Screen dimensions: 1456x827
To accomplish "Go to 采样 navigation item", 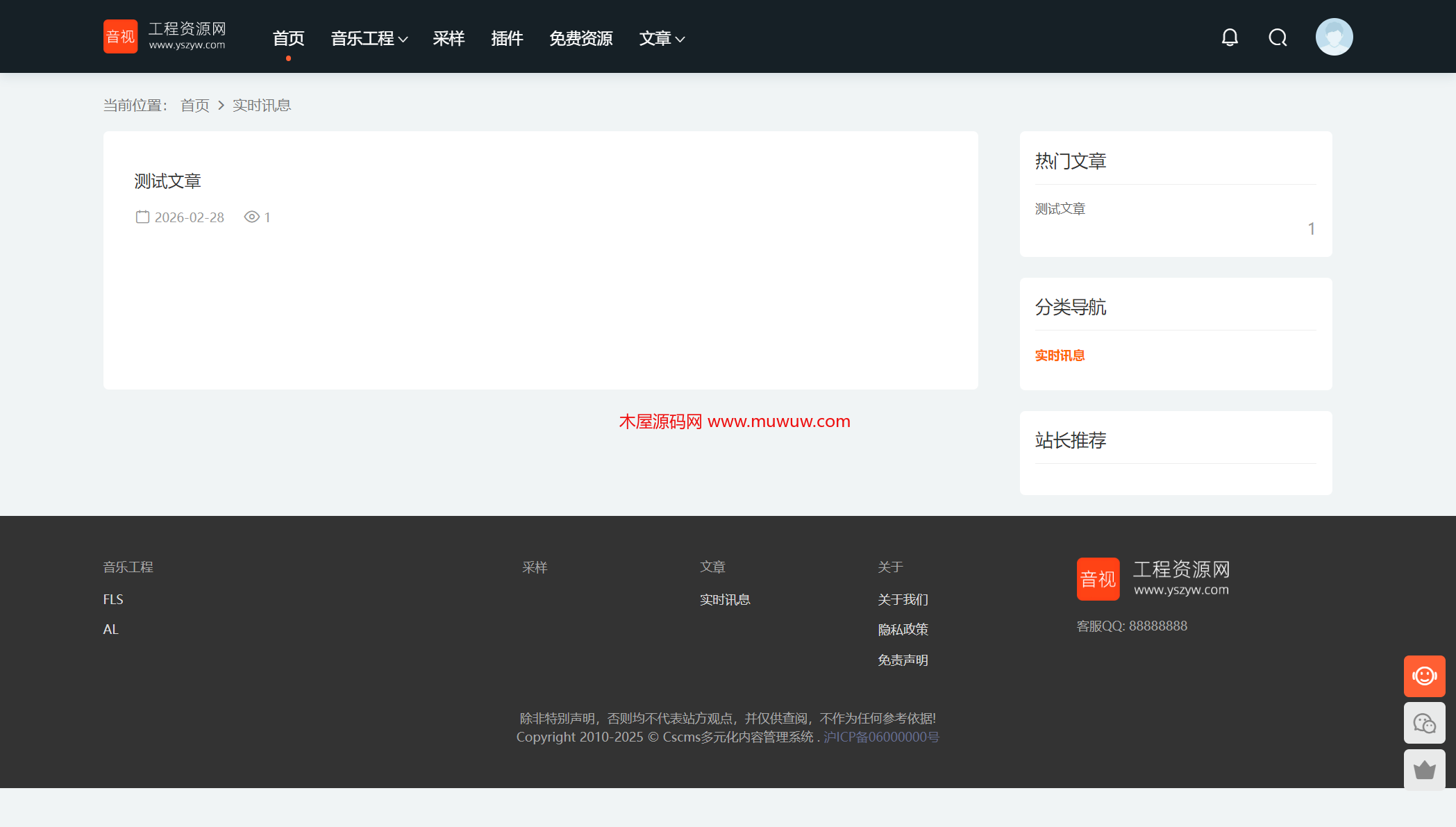I will (x=449, y=39).
